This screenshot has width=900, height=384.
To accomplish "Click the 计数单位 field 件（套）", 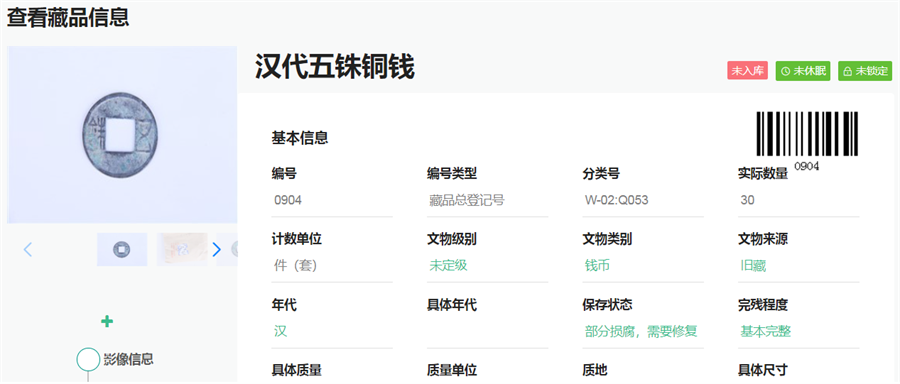I will coord(332,266).
